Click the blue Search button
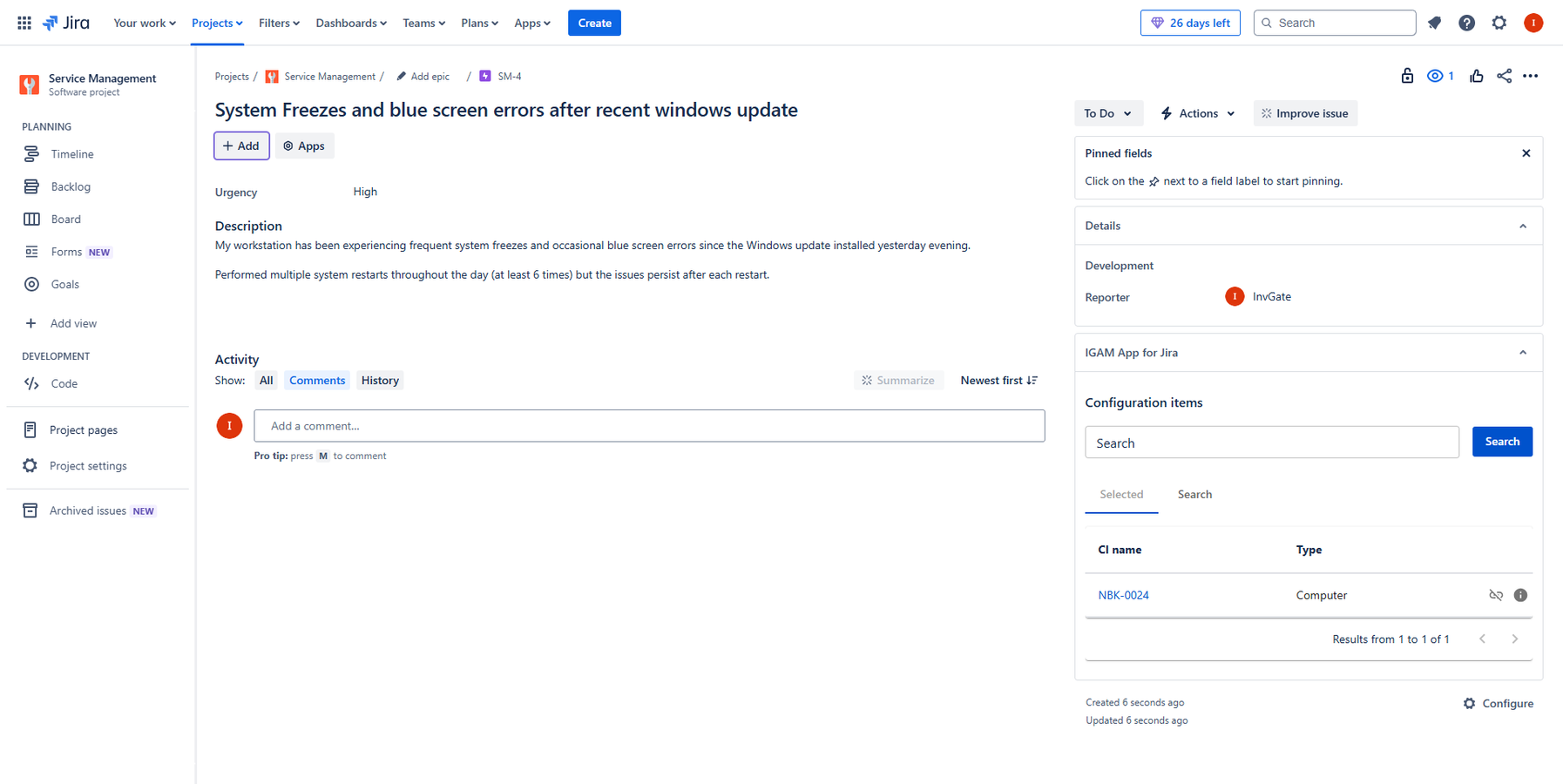The image size is (1563, 784). pos(1502,442)
